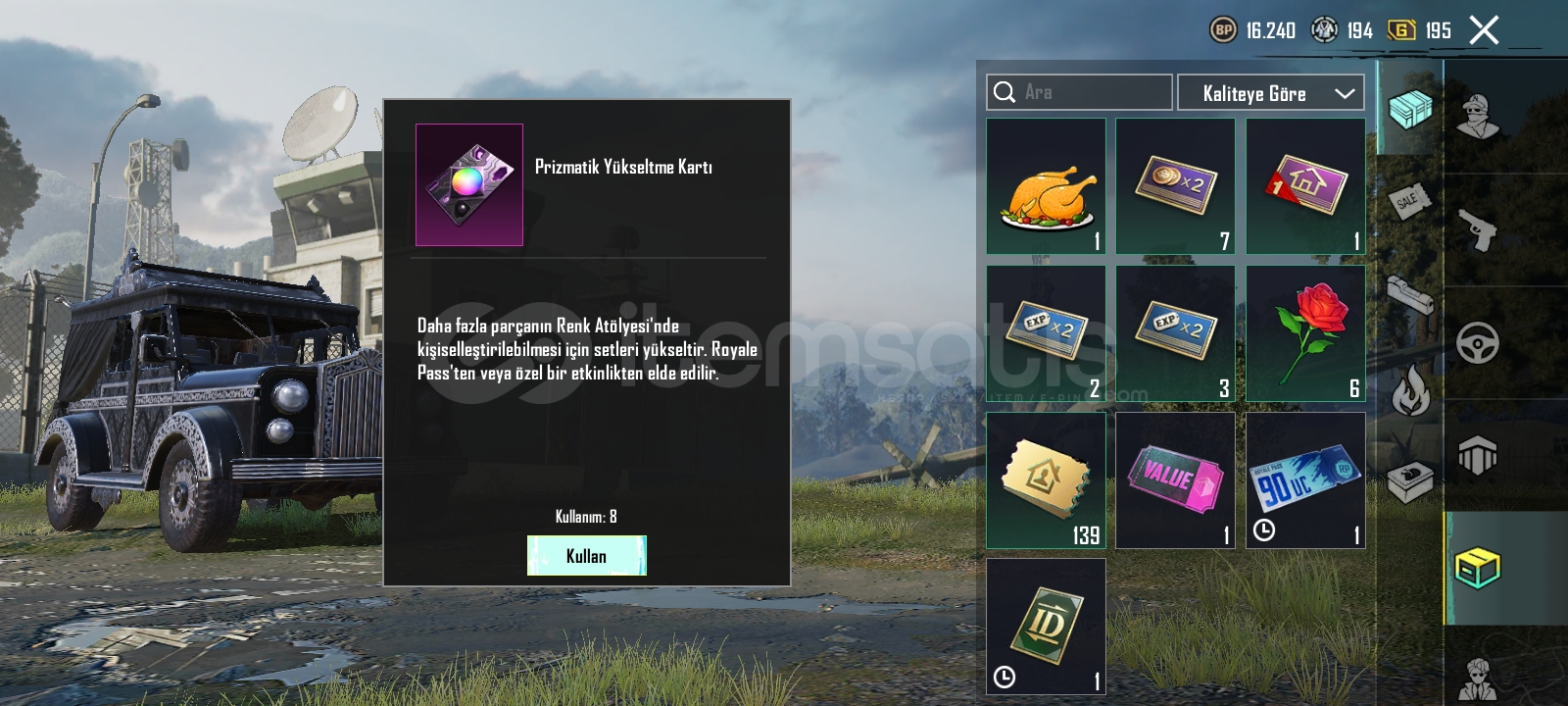Select the purple home card item

point(1305,186)
